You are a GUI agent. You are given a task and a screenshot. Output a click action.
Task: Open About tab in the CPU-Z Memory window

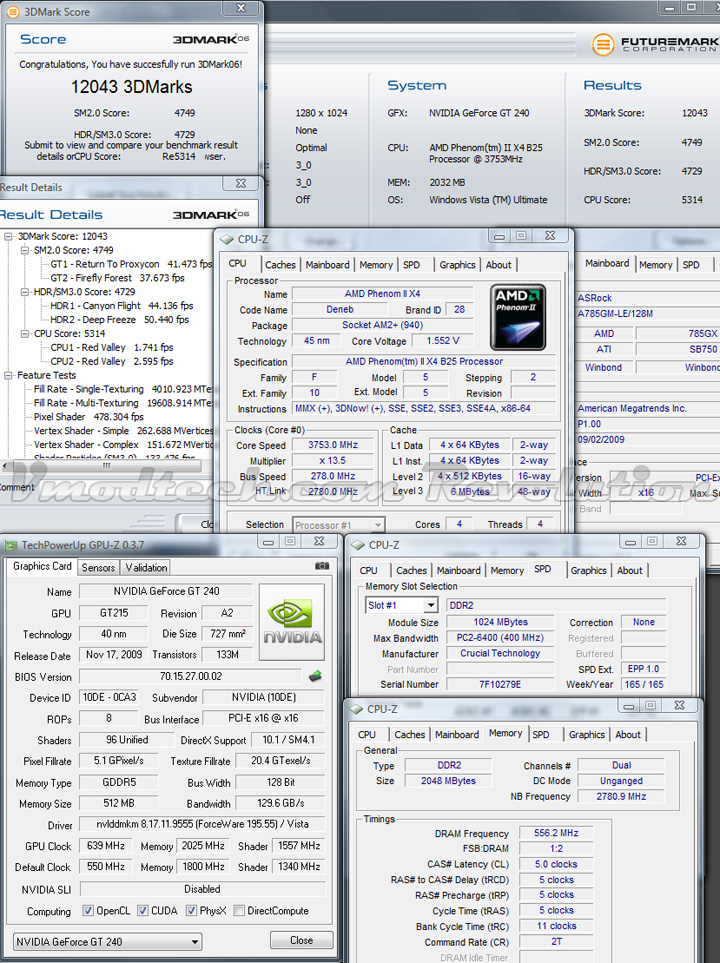point(628,735)
